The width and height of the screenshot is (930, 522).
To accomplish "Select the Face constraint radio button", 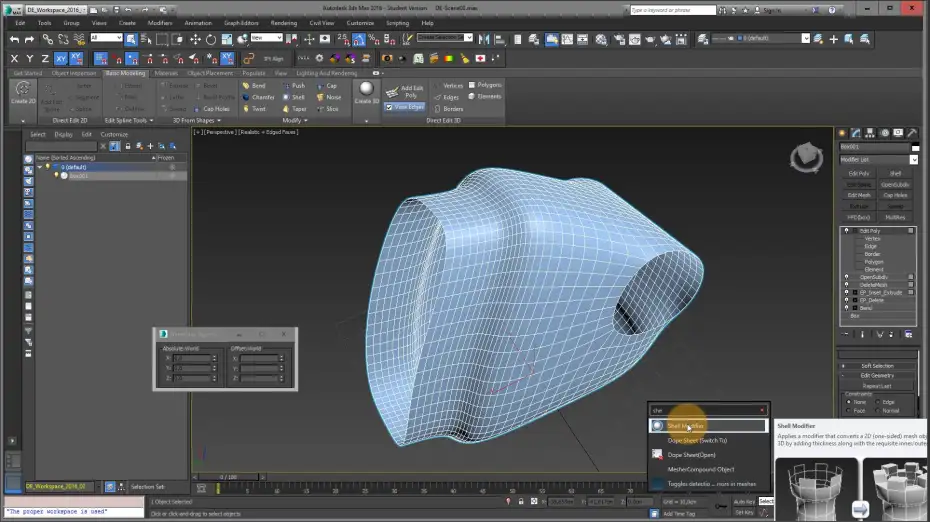I will 849,410.
